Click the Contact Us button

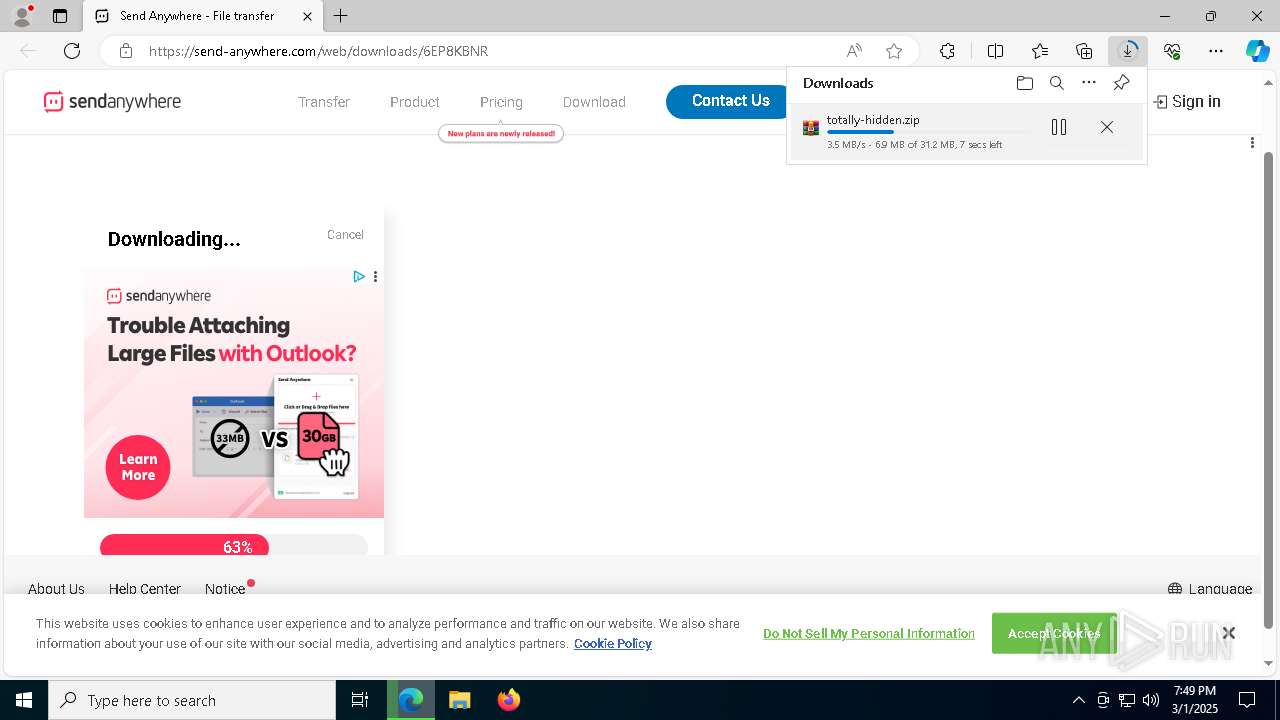tap(730, 101)
